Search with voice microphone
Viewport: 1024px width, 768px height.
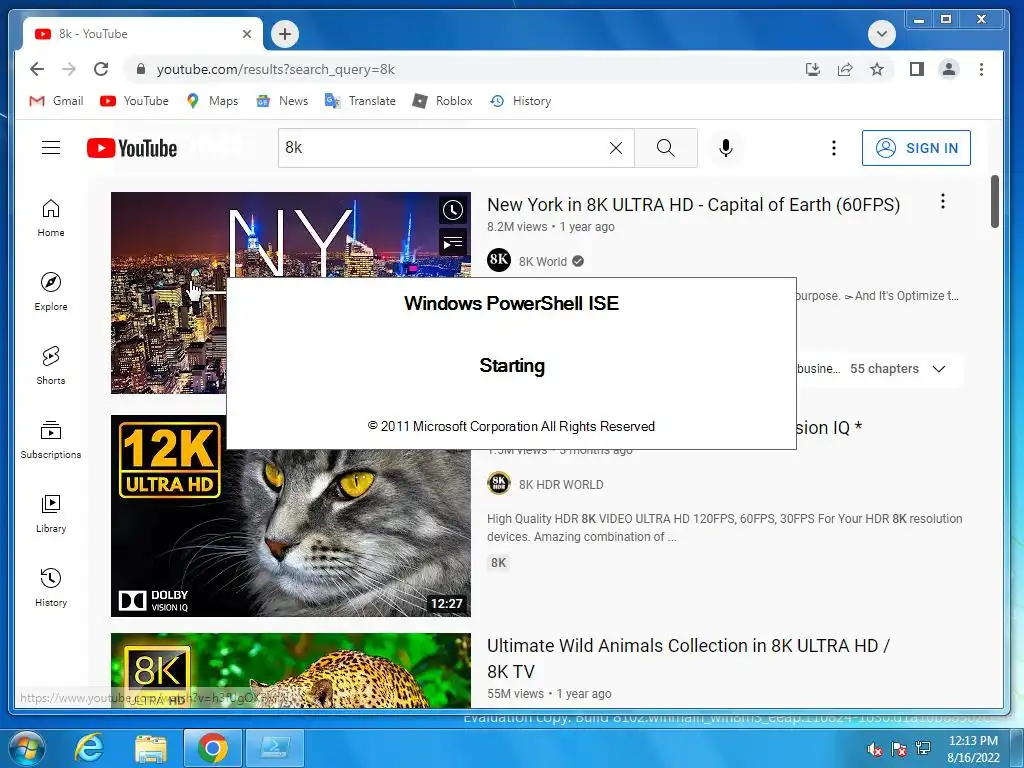point(726,148)
